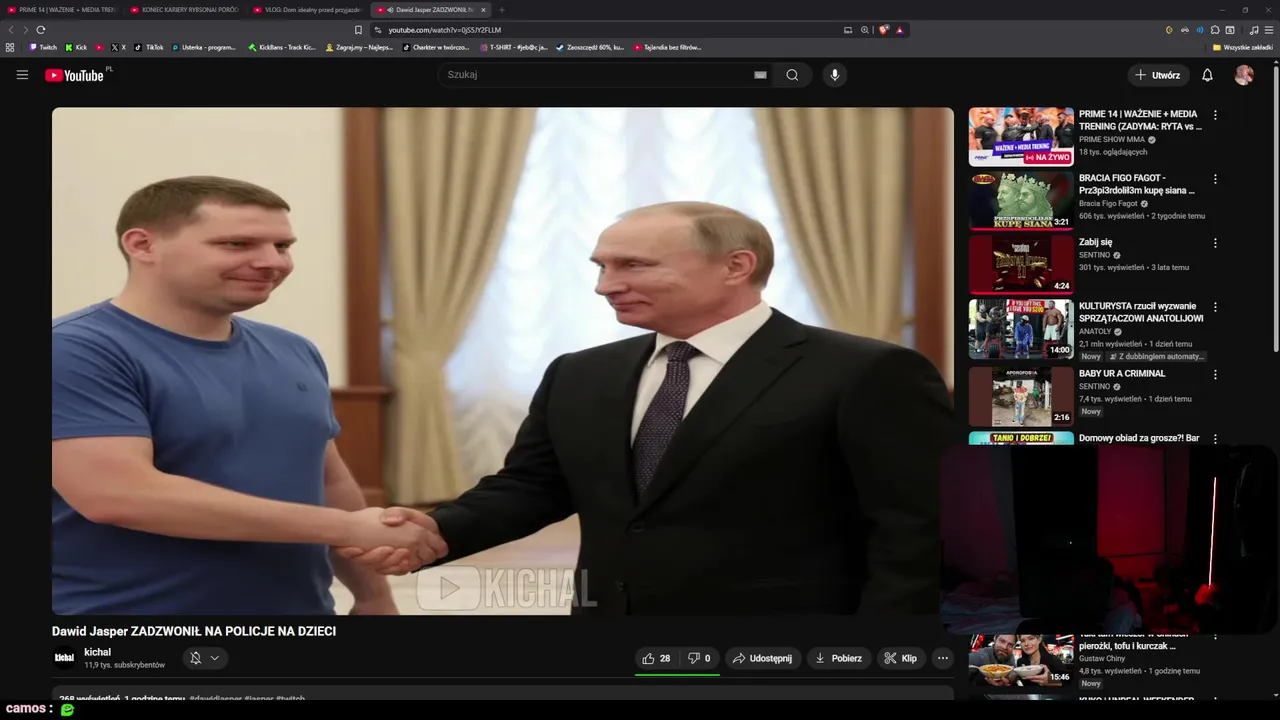Click the Utwórz create button

pyautogui.click(x=1157, y=75)
